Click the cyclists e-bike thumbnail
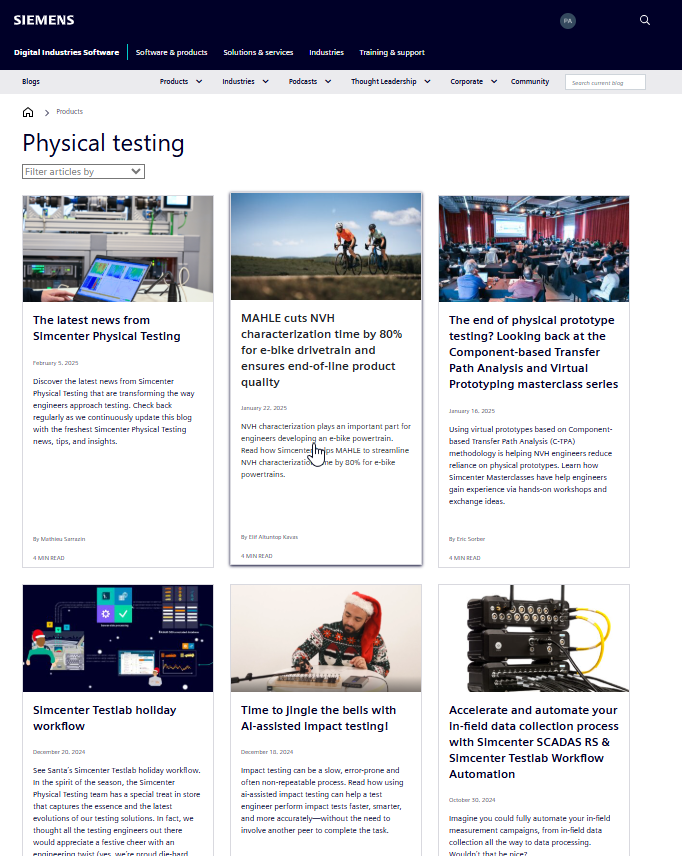This screenshot has height=856, width=682. click(x=326, y=246)
